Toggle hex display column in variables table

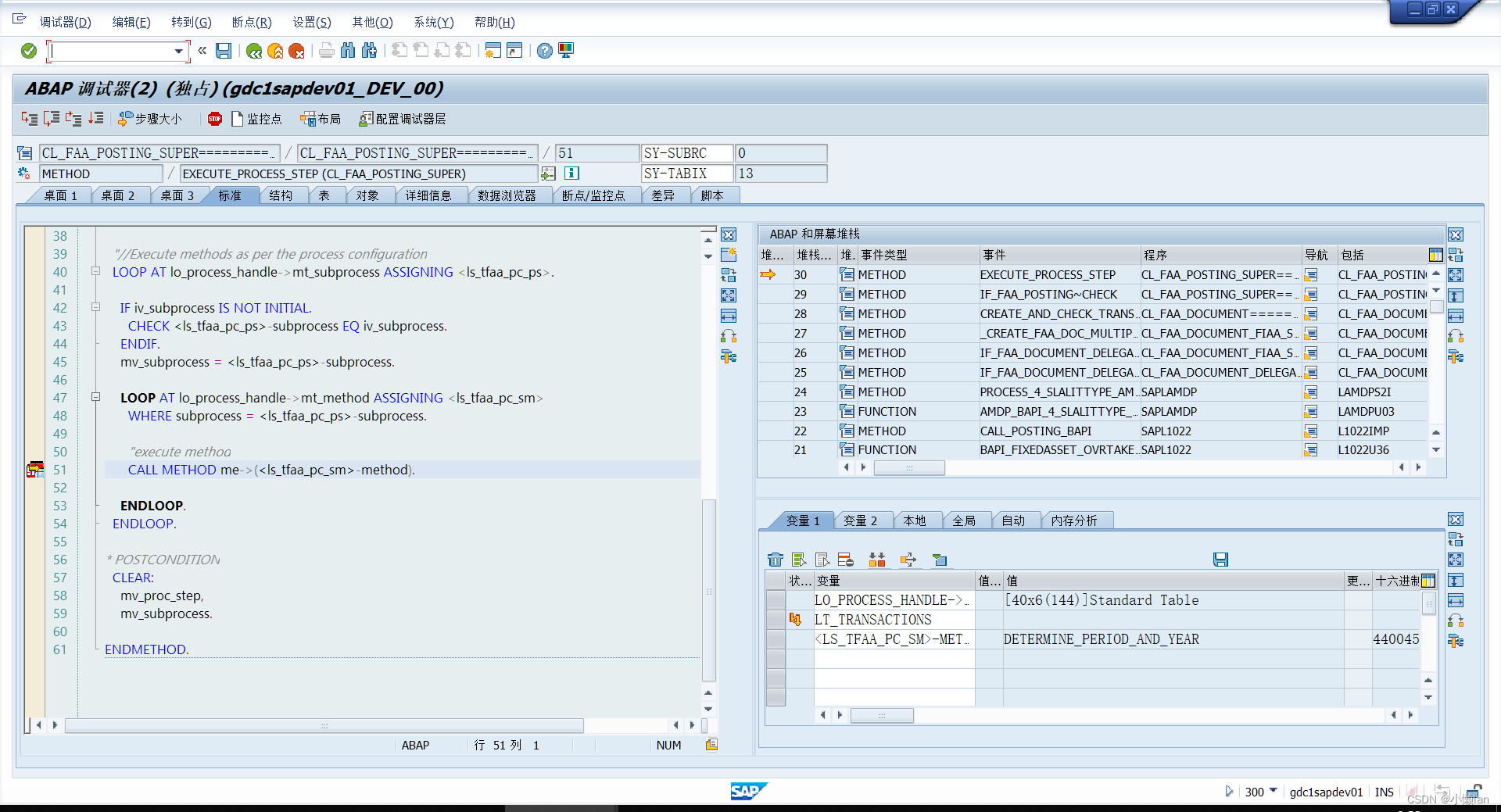coord(1428,580)
